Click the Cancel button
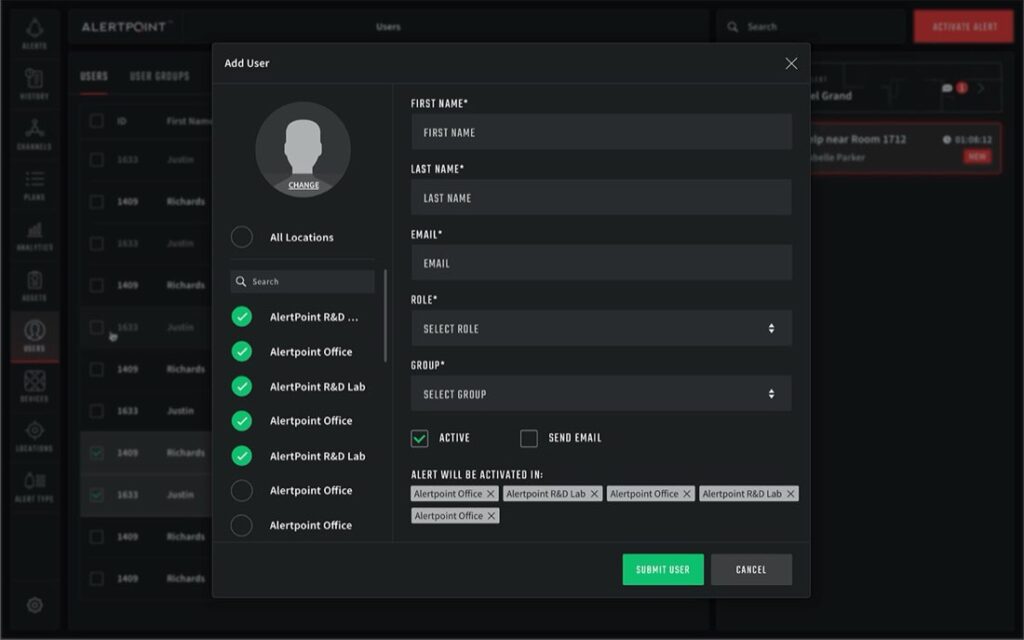Image resolution: width=1024 pixels, height=640 pixels. coord(751,569)
